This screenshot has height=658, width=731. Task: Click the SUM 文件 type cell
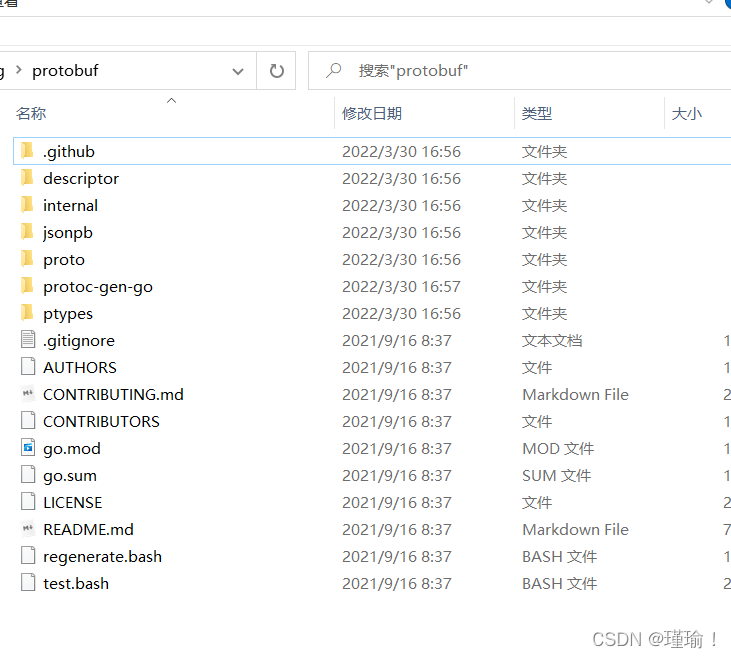(x=557, y=476)
